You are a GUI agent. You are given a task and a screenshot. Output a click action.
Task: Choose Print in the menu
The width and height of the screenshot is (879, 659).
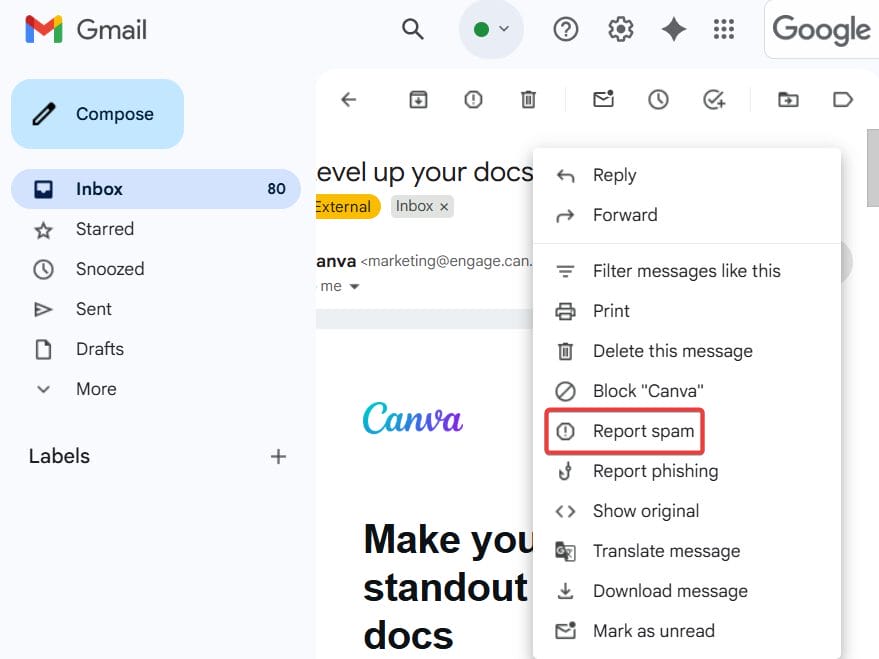point(687,311)
